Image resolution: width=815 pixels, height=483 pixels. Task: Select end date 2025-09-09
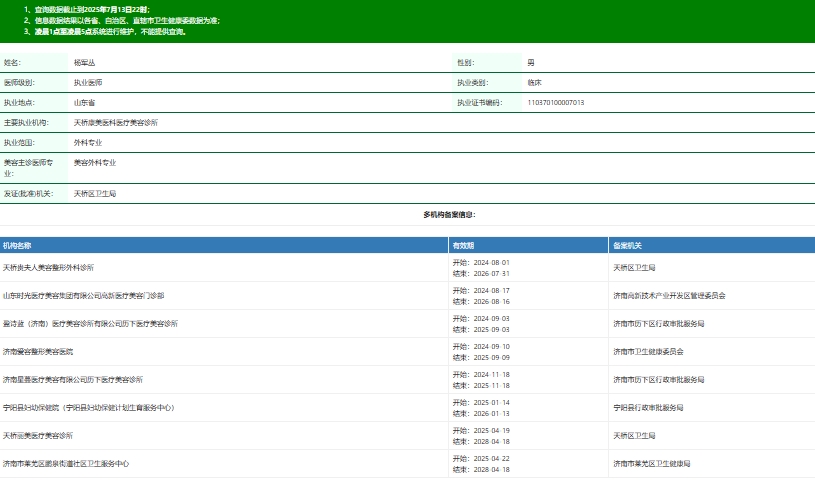coord(491,358)
